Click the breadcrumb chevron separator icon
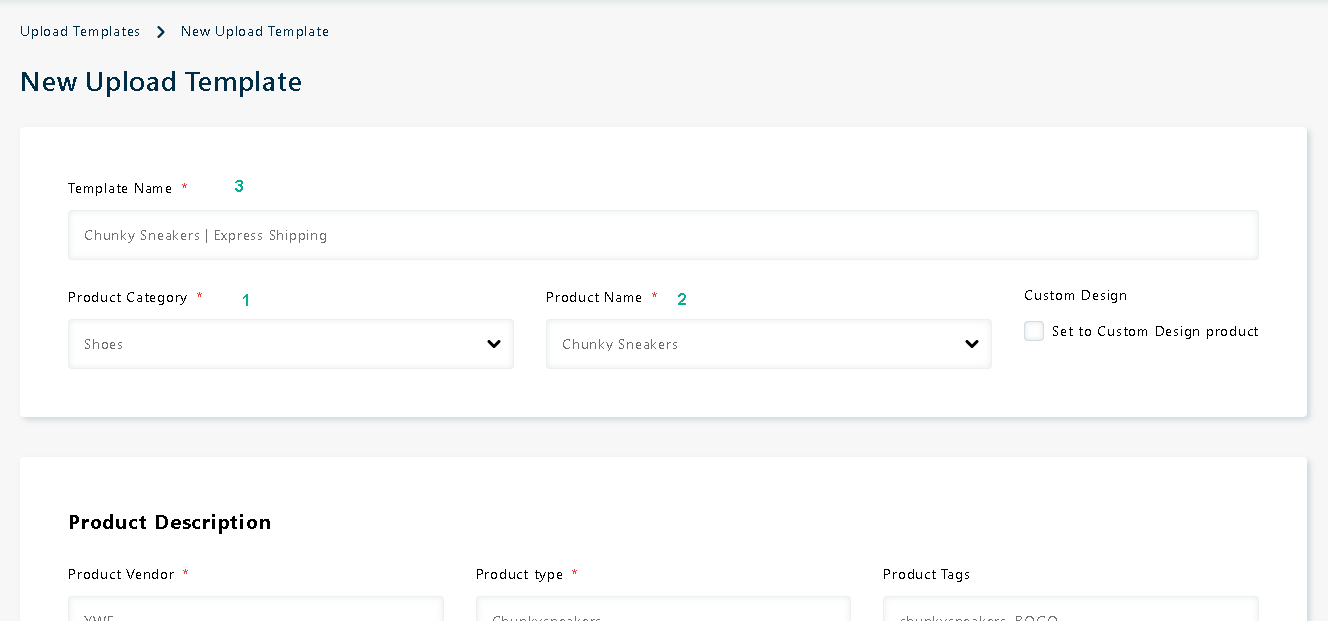Viewport: 1328px width, 621px height. (161, 32)
